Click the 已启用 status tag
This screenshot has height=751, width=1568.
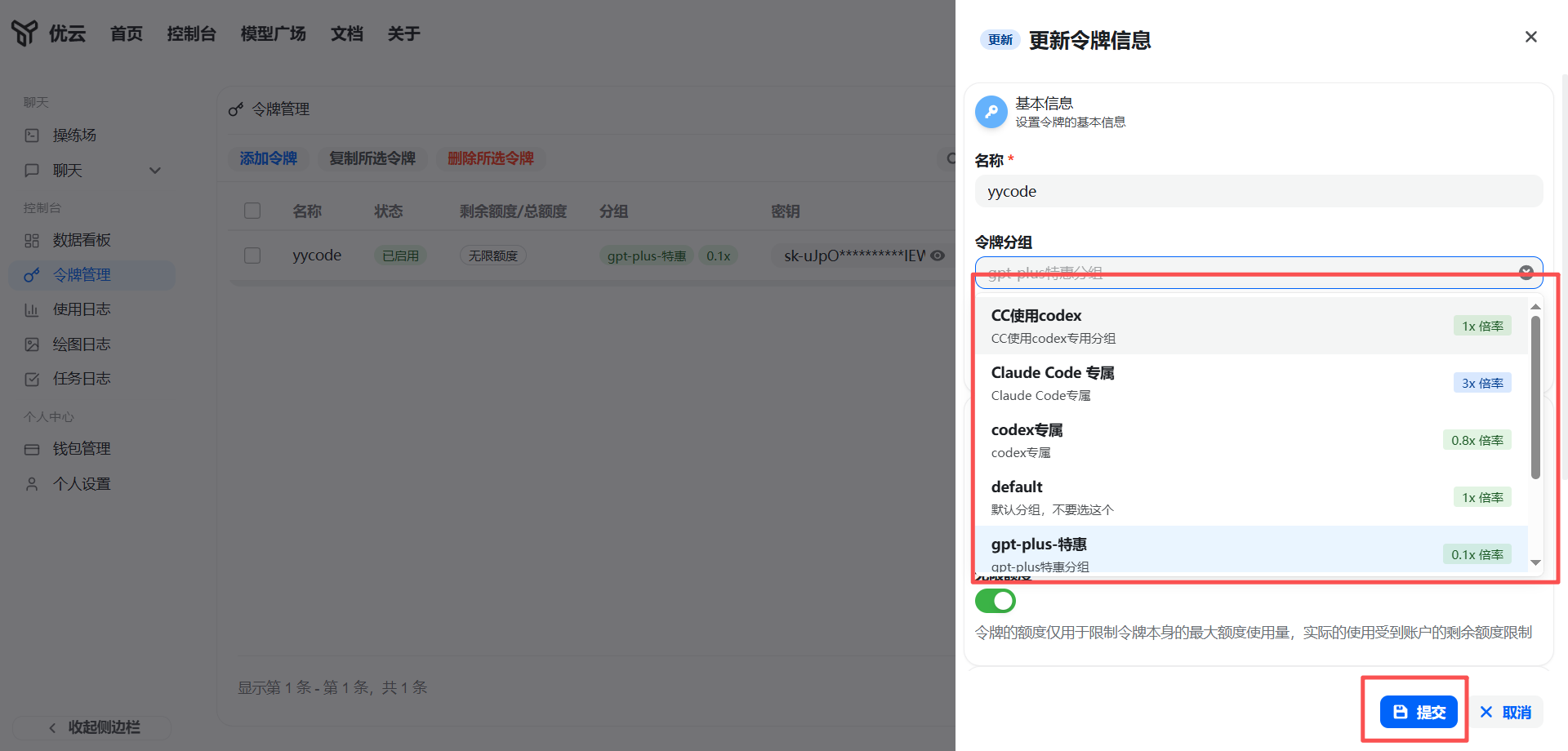(400, 256)
